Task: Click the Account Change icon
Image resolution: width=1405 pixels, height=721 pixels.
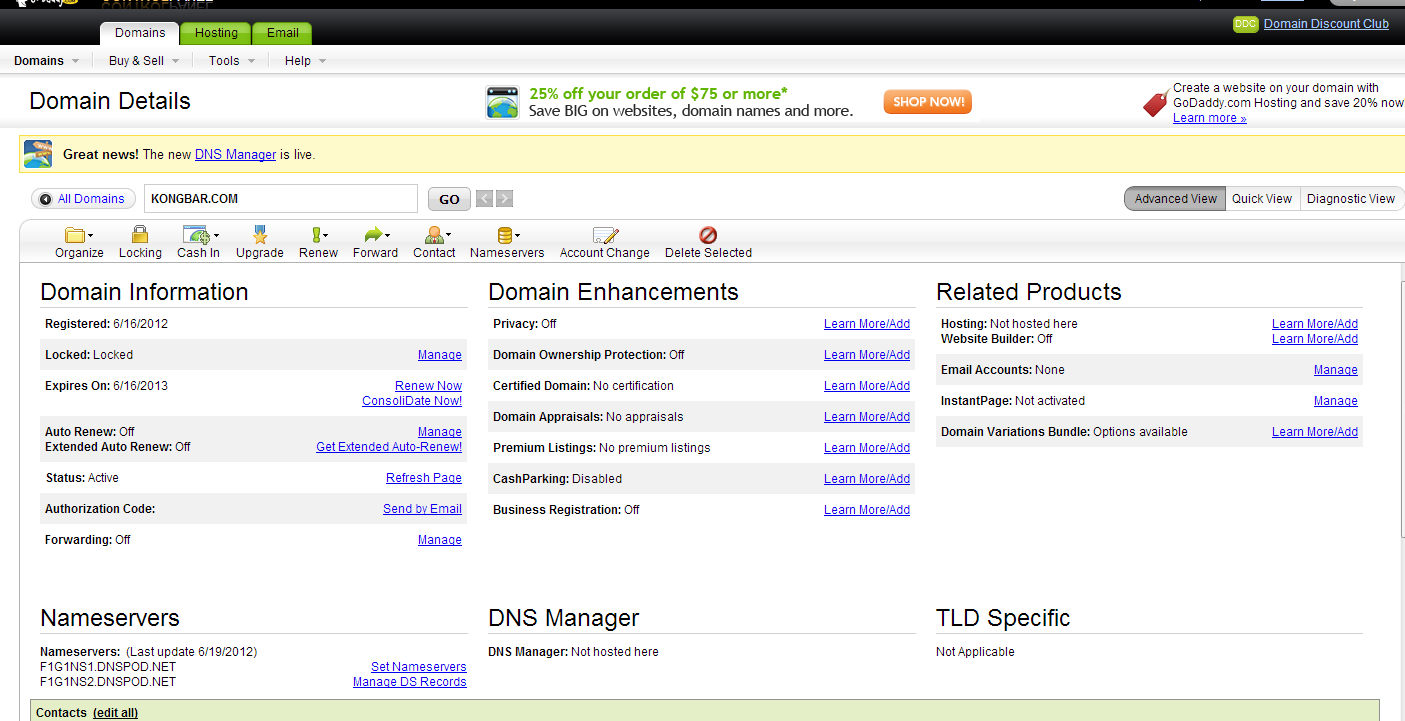Action: click(x=605, y=235)
